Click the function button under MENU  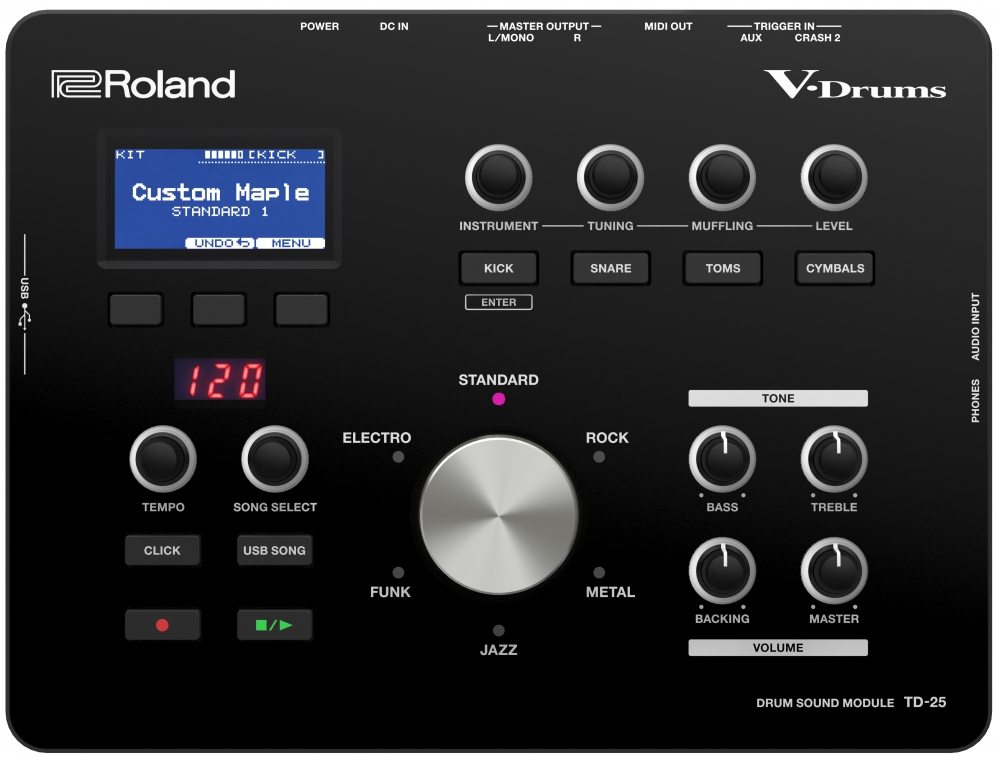[301, 310]
